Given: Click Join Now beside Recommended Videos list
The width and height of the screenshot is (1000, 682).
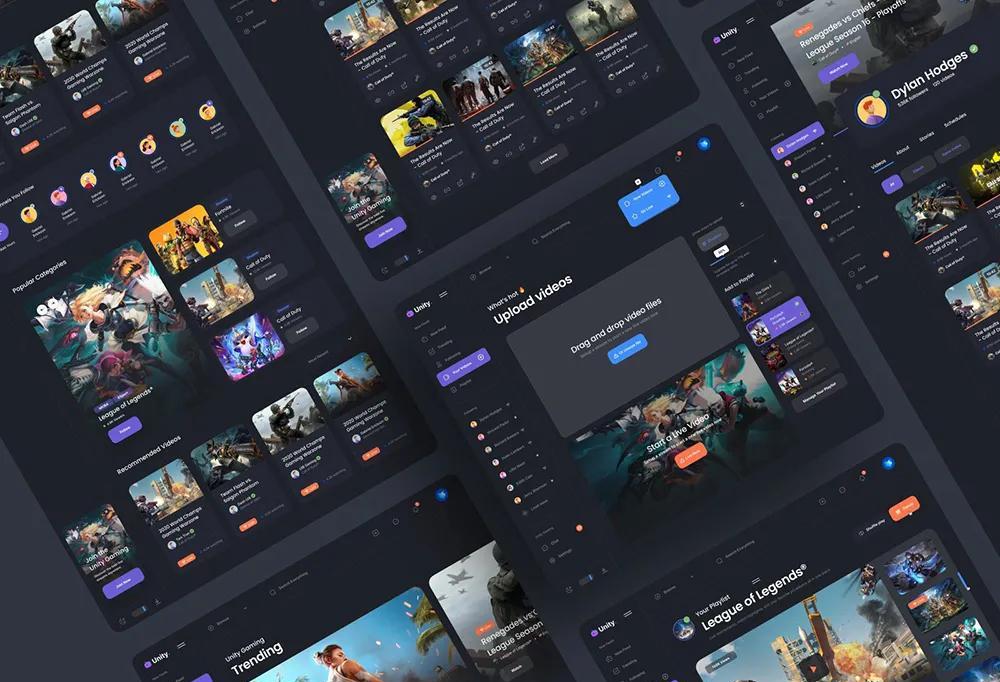Looking at the screenshot, I should pyautogui.click(x=123, y=583).
